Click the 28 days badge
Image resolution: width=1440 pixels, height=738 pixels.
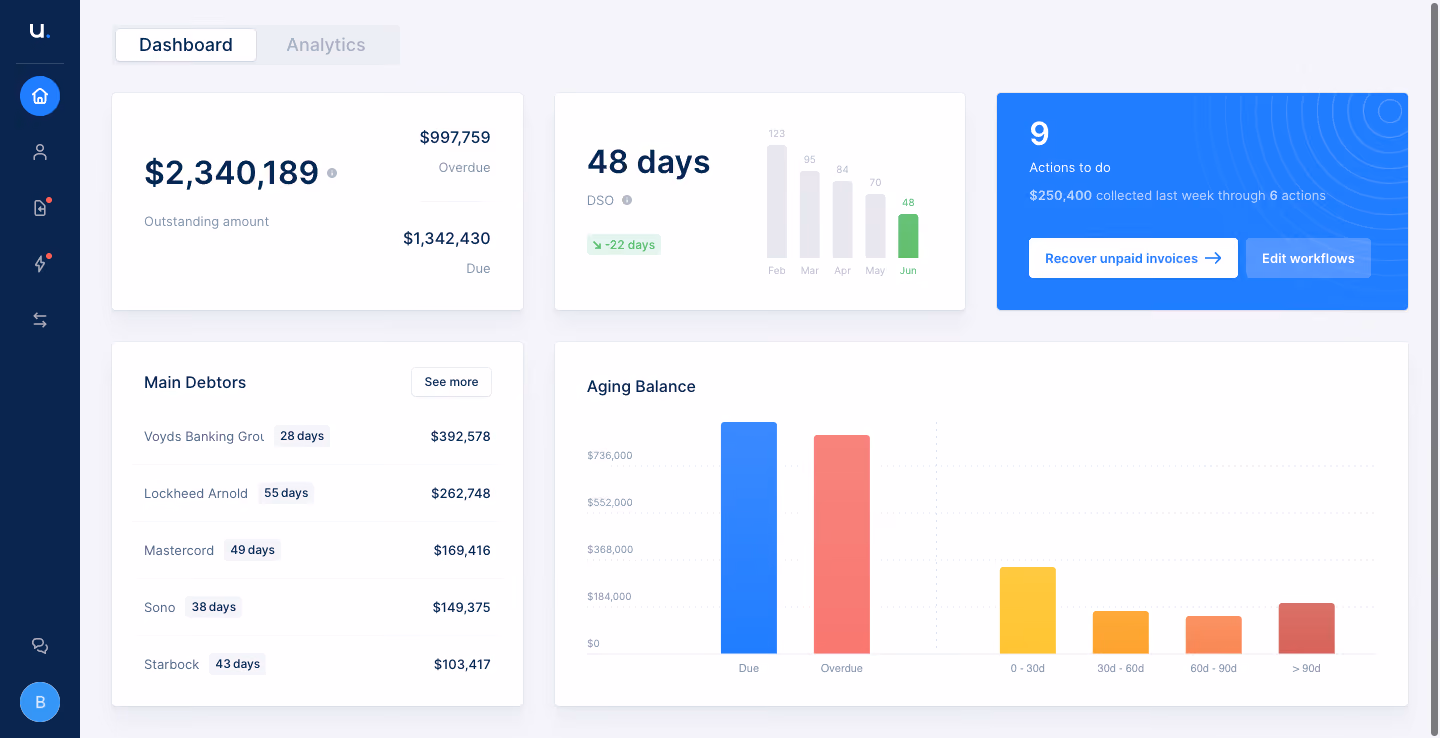coord(302,436)
